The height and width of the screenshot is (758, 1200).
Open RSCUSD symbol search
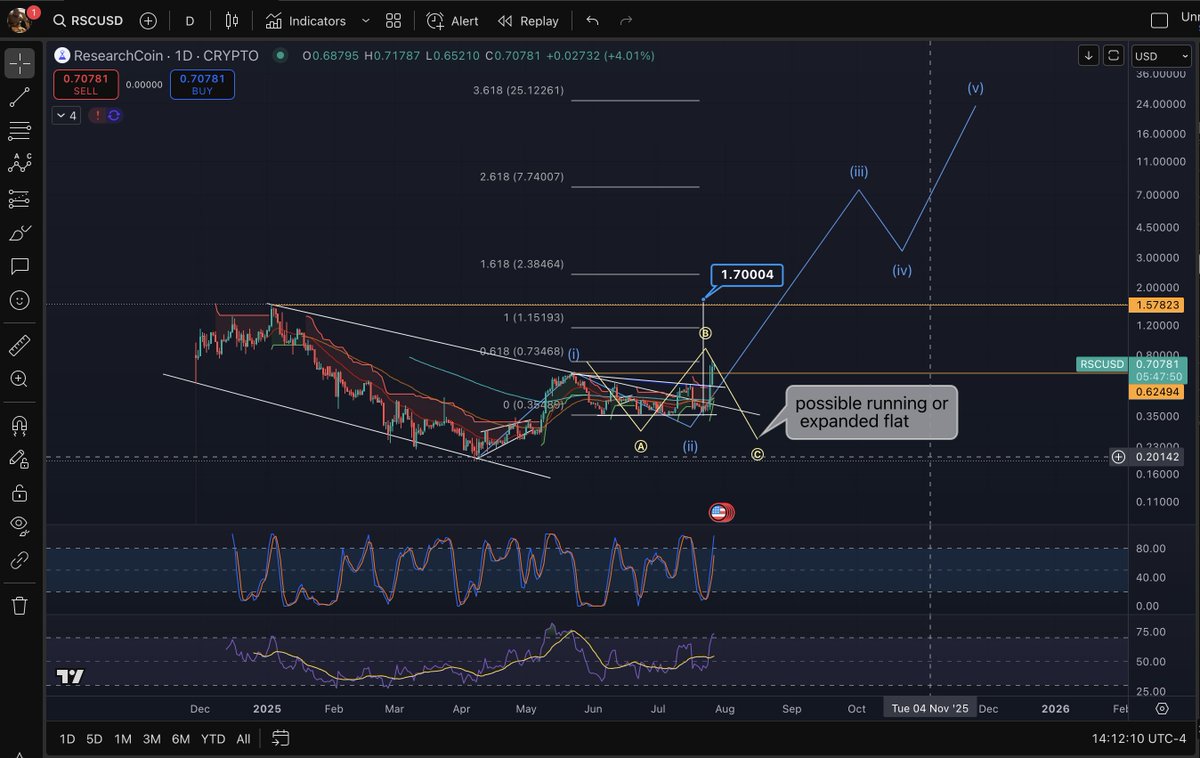pyautogui.click(x=90, y=20)
